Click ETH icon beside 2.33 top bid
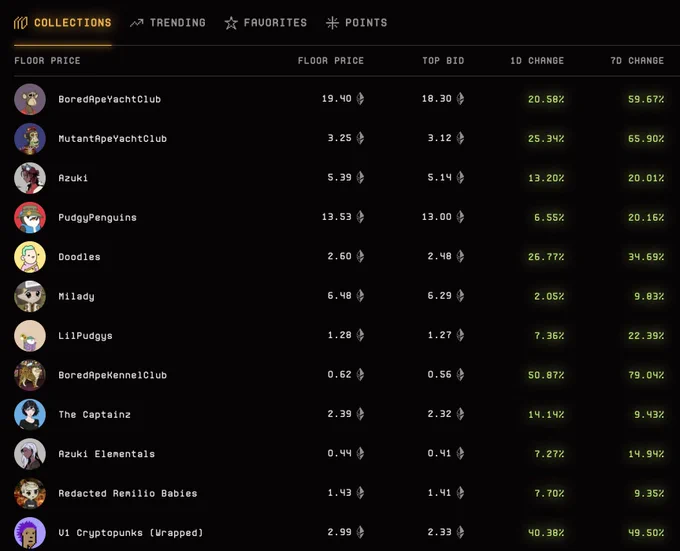 460,532
